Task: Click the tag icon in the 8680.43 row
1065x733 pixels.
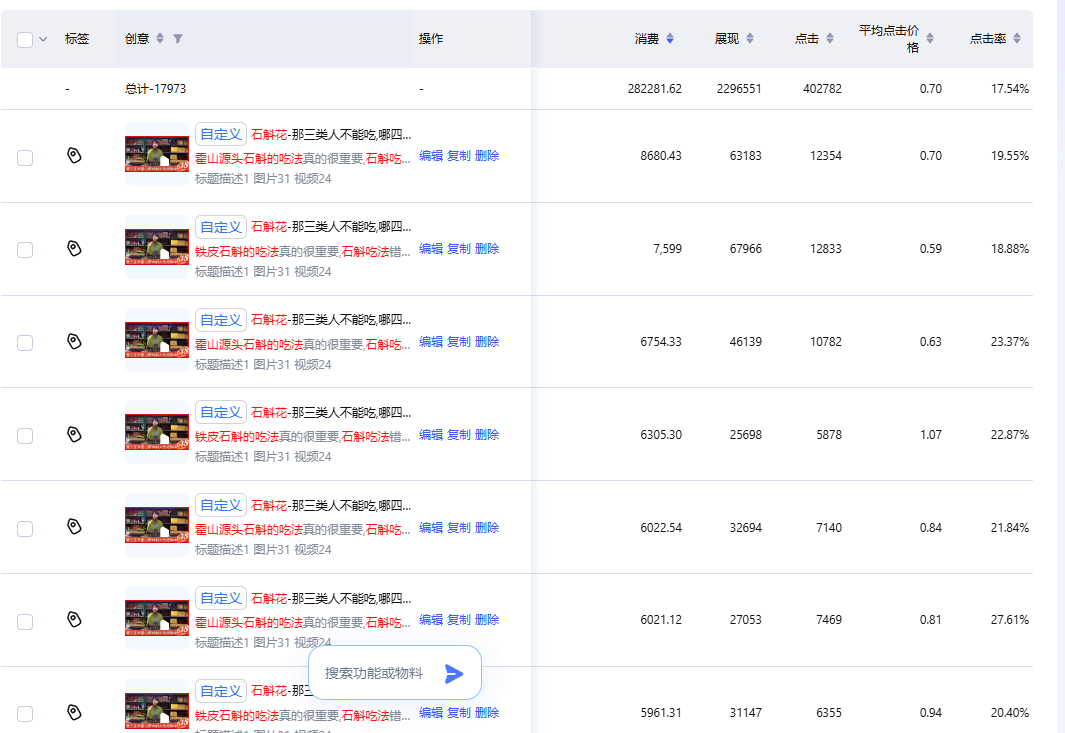Action: pyautogui.click(x=74, y=156)
